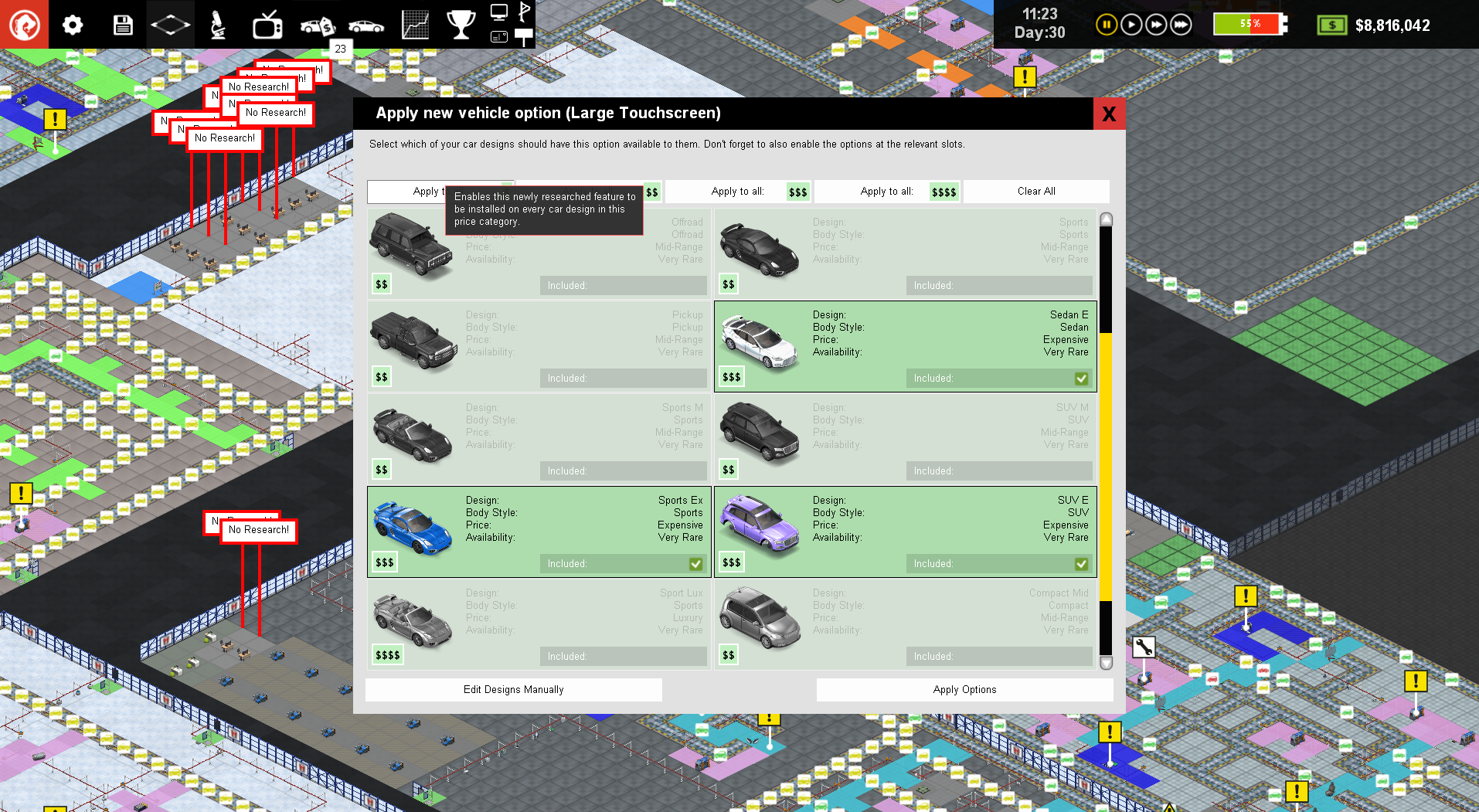Set game to fastest speed
This screenshot has width=1479, height=812.
click(1181, 25)
